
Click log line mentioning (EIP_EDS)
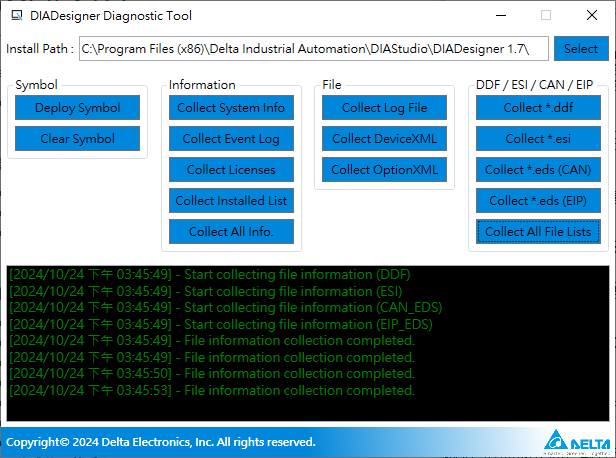(221, 324)
